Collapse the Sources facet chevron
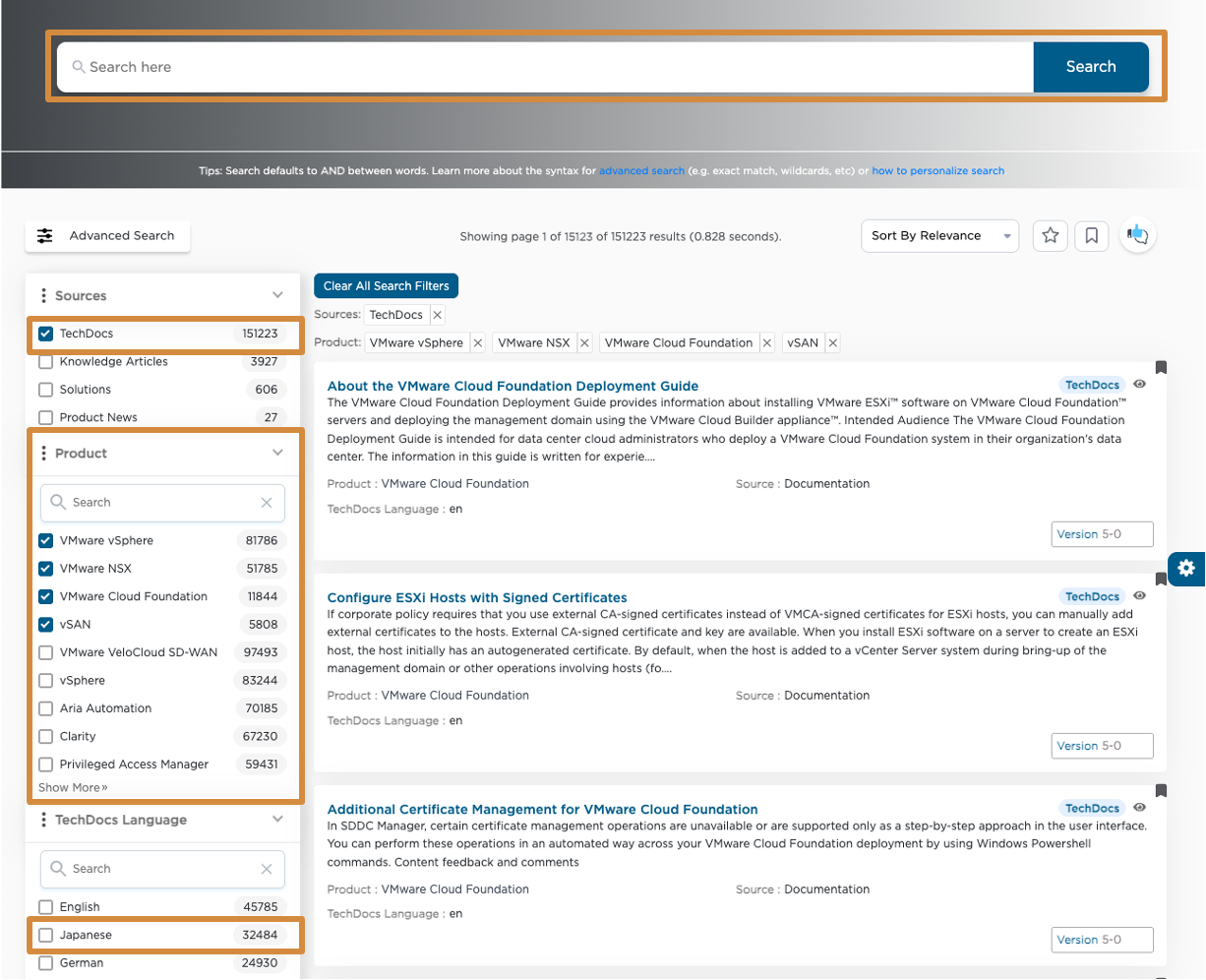This screenshot has width=1206, height=980. 277,295
